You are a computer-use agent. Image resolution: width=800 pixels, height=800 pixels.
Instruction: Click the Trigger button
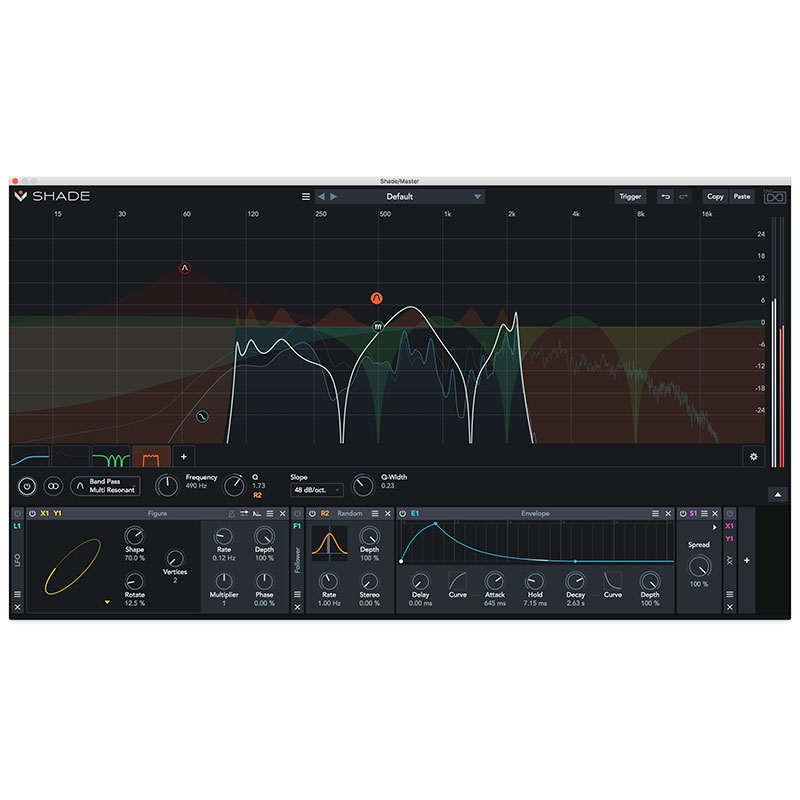tap(630, 196)
